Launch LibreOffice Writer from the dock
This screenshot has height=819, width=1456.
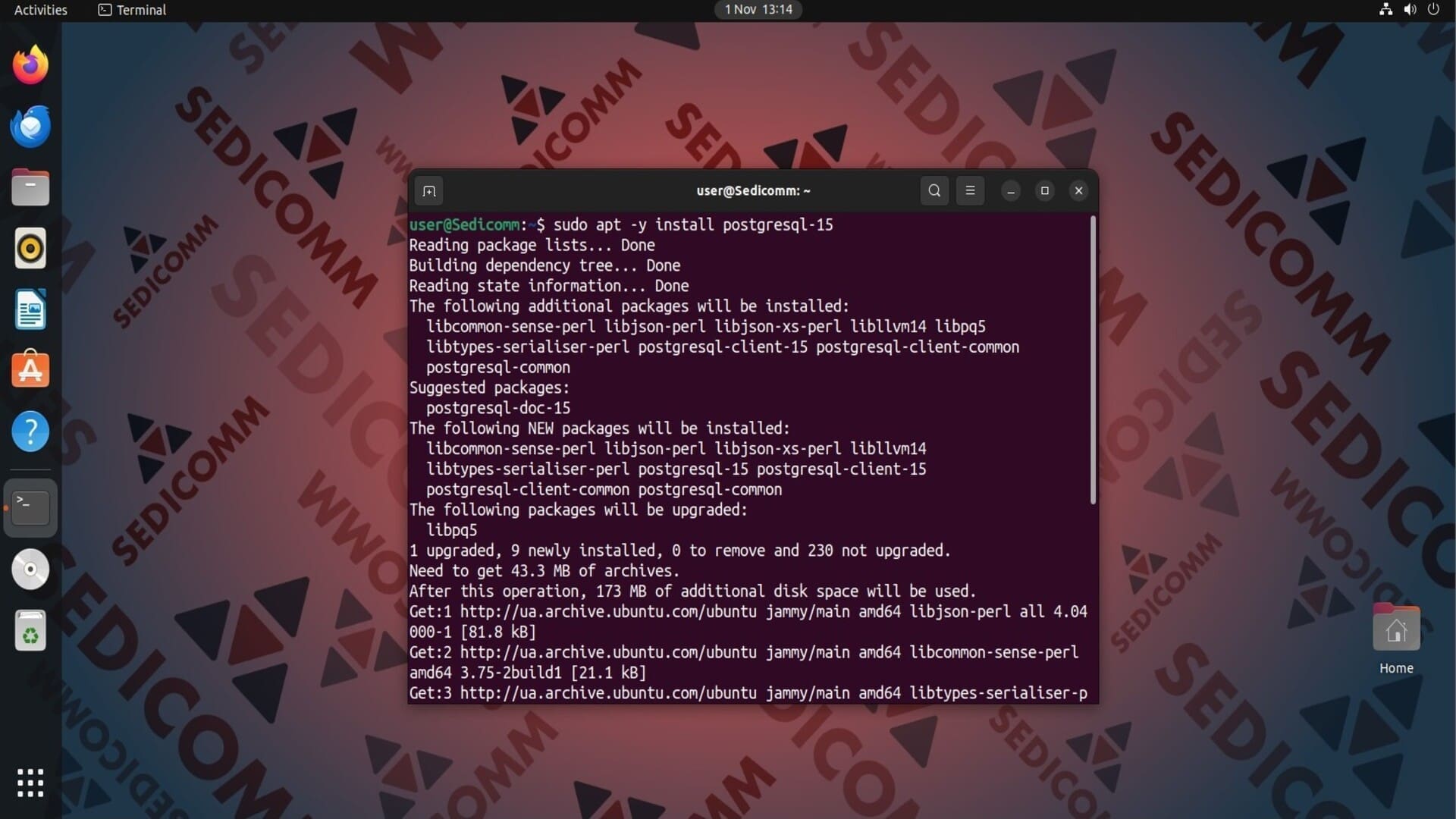pos(30,309)
